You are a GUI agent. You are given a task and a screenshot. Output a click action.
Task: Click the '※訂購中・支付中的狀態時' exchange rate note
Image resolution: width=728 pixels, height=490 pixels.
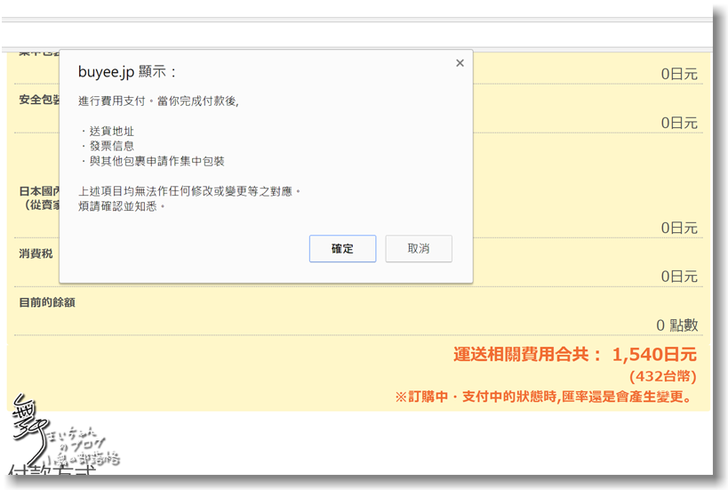[544, 397]
